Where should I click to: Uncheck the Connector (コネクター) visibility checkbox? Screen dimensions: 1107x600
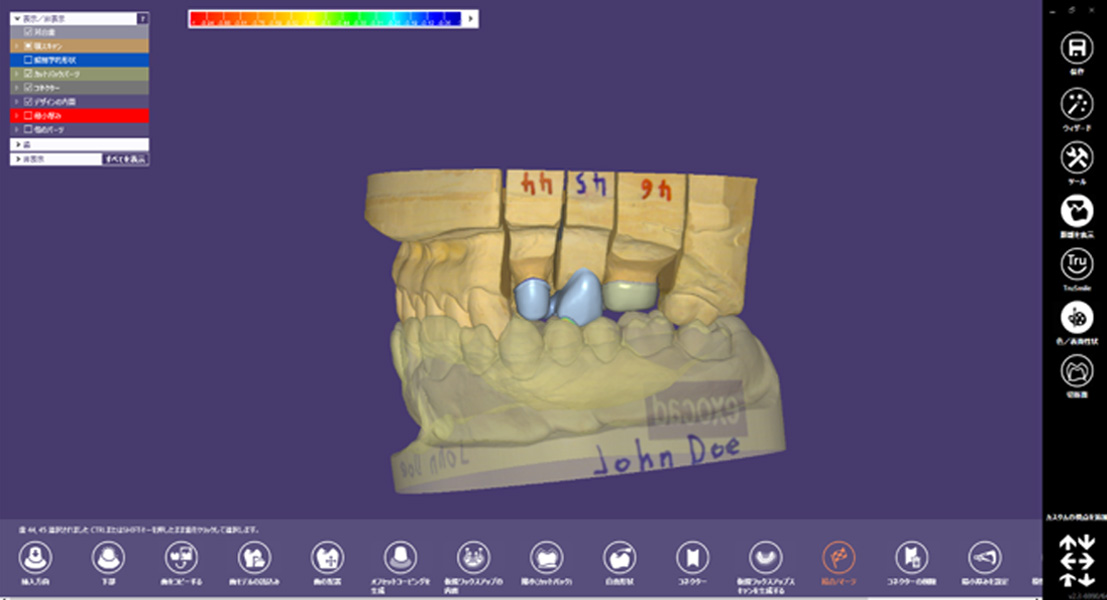tap(28, 88)
